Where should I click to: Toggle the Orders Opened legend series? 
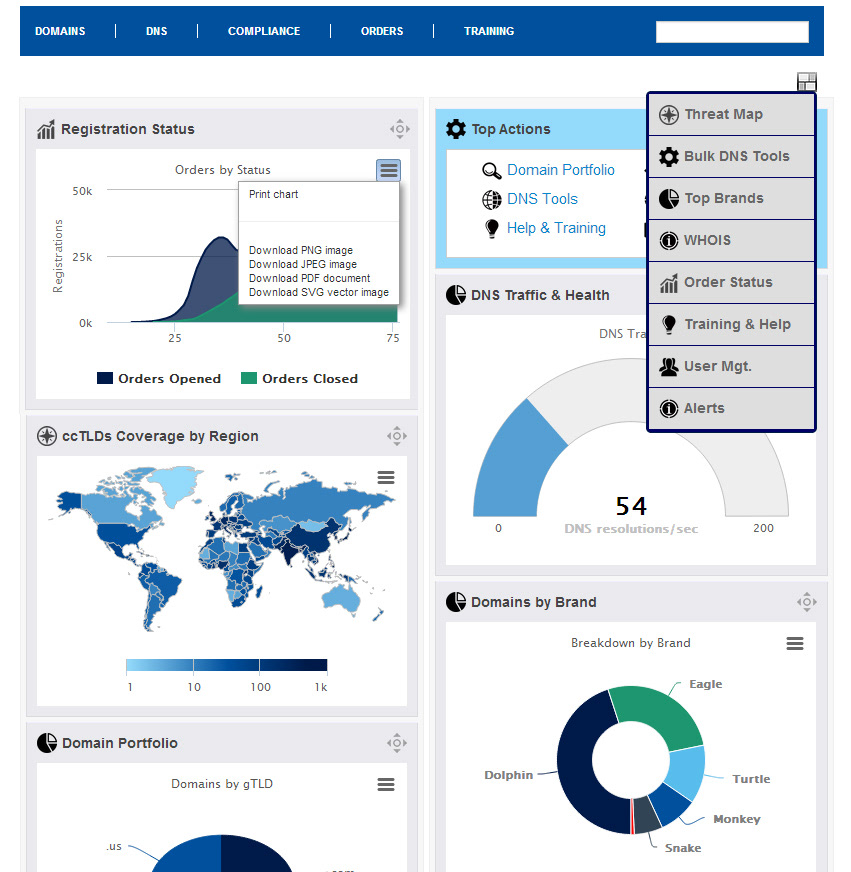click(x=159, y=379)
